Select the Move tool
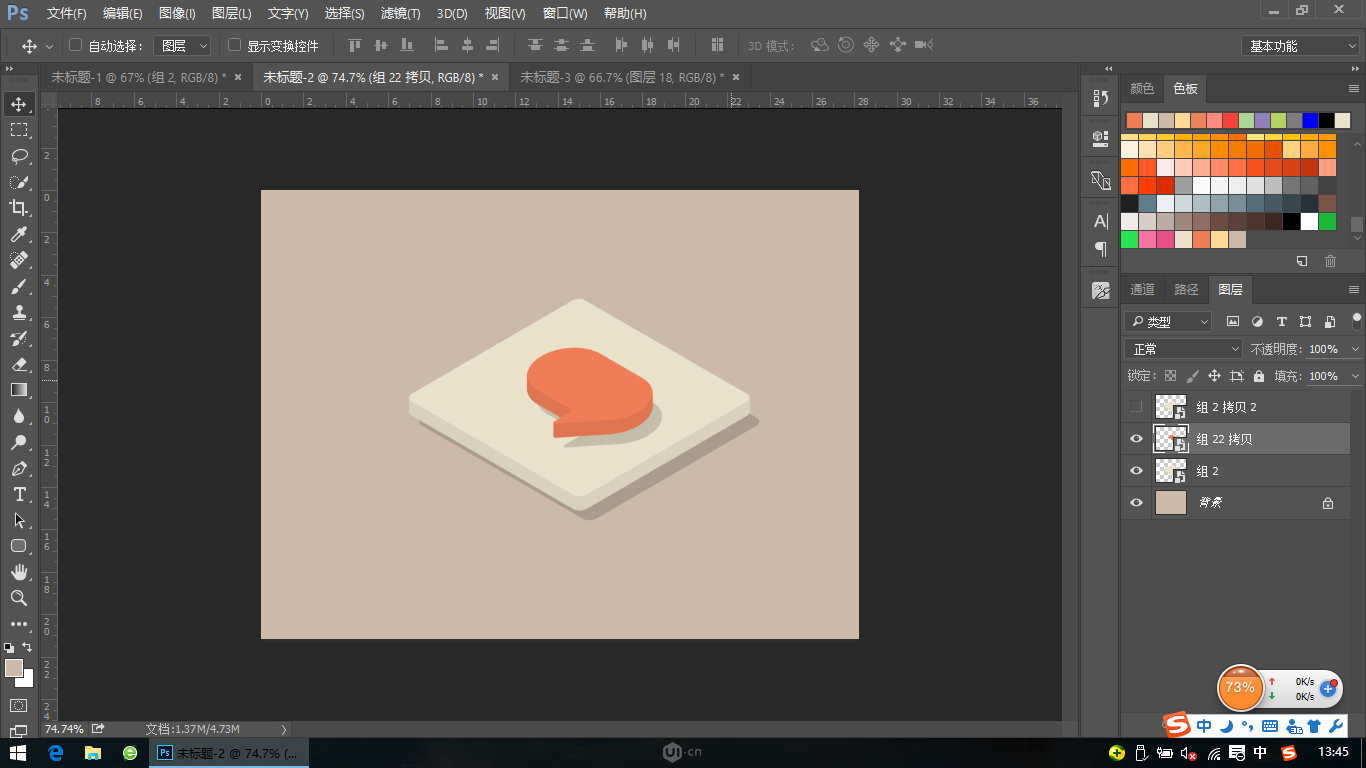The image size is (1366, 768). 18,104
